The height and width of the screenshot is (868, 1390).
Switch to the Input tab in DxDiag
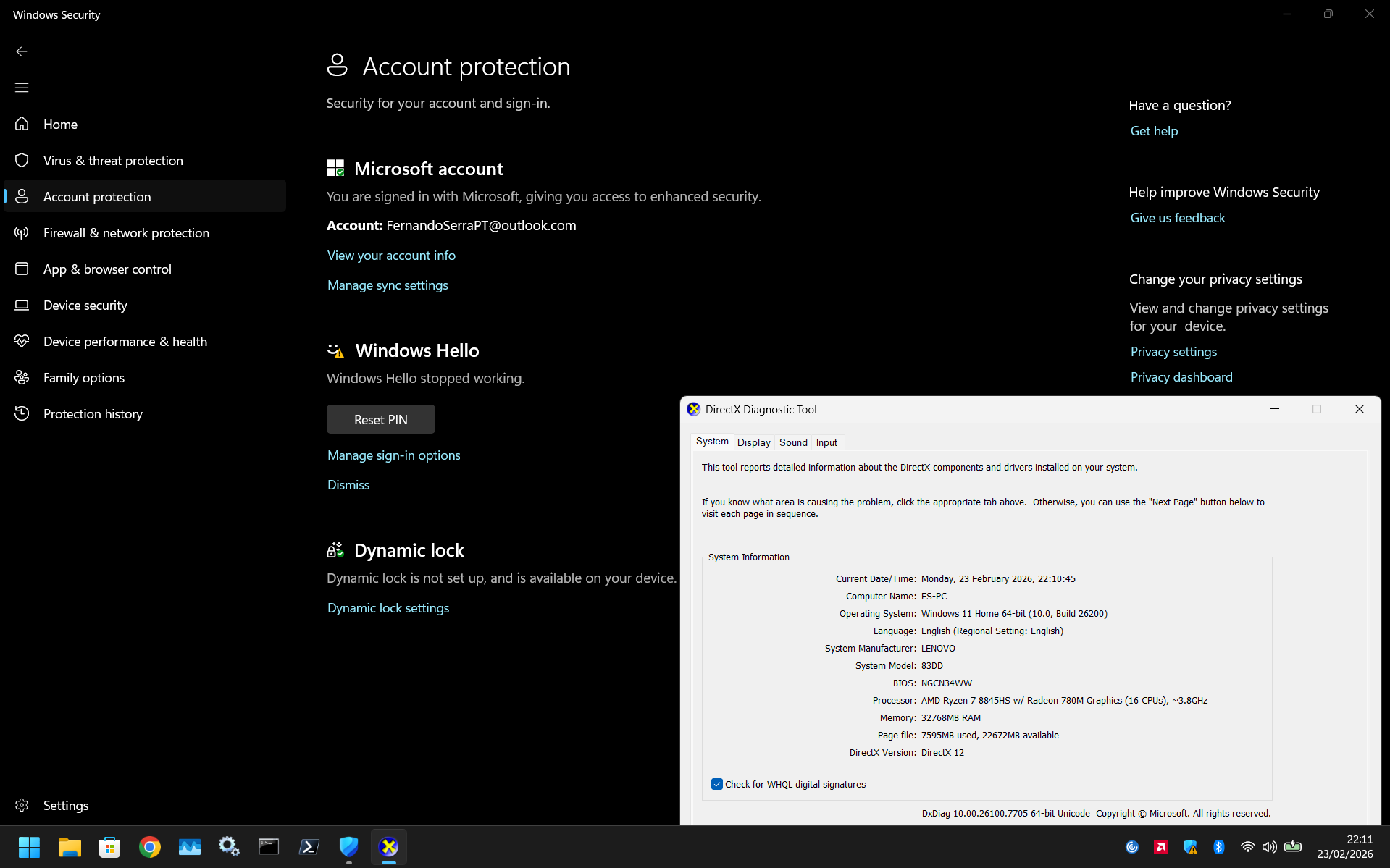(826, 442)
